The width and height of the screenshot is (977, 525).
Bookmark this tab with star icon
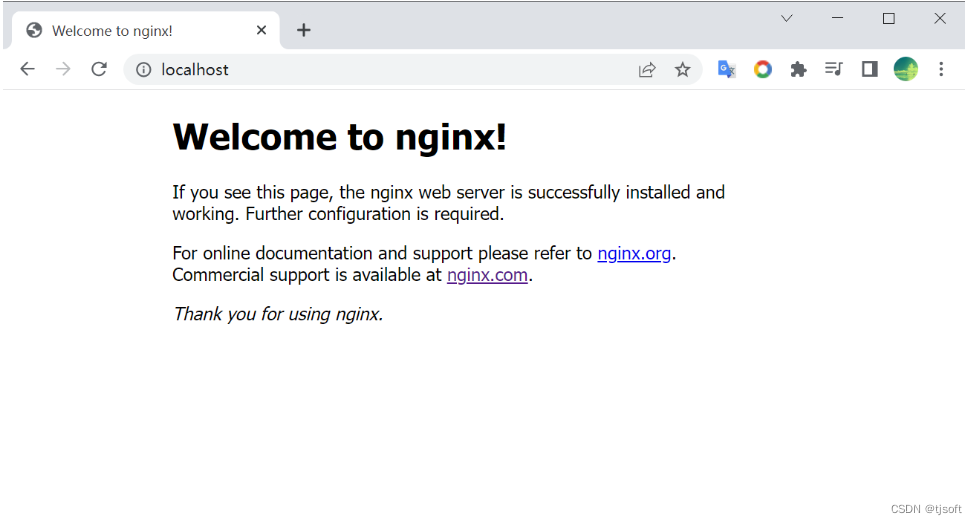pos(682,70)
